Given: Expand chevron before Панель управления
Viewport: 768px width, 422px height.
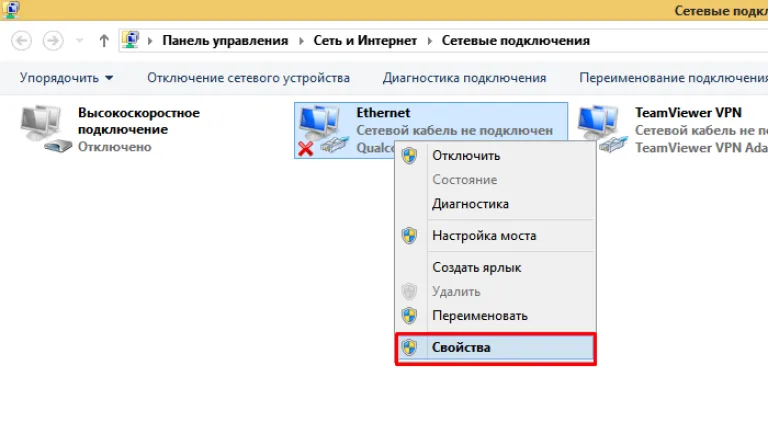Looking at the screenshot, I should click(x=150, y=41).
